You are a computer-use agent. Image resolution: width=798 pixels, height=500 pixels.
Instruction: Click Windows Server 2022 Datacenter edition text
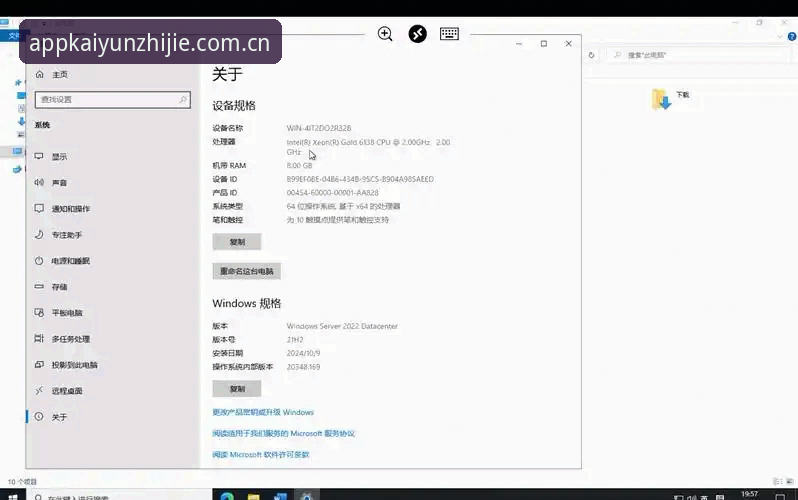pyautogui.click(x=342, y=326)
